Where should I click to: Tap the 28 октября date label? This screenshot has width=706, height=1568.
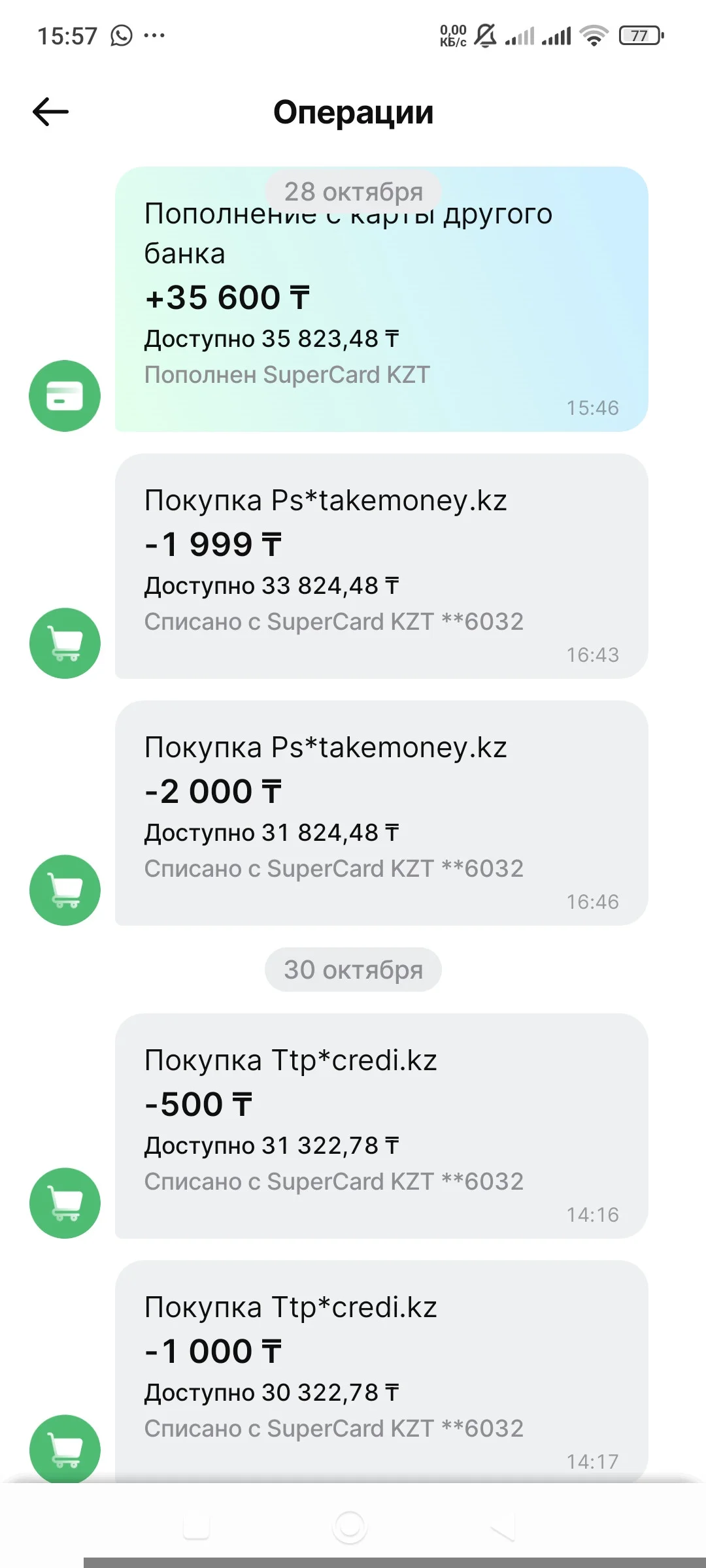pos(353,191)
